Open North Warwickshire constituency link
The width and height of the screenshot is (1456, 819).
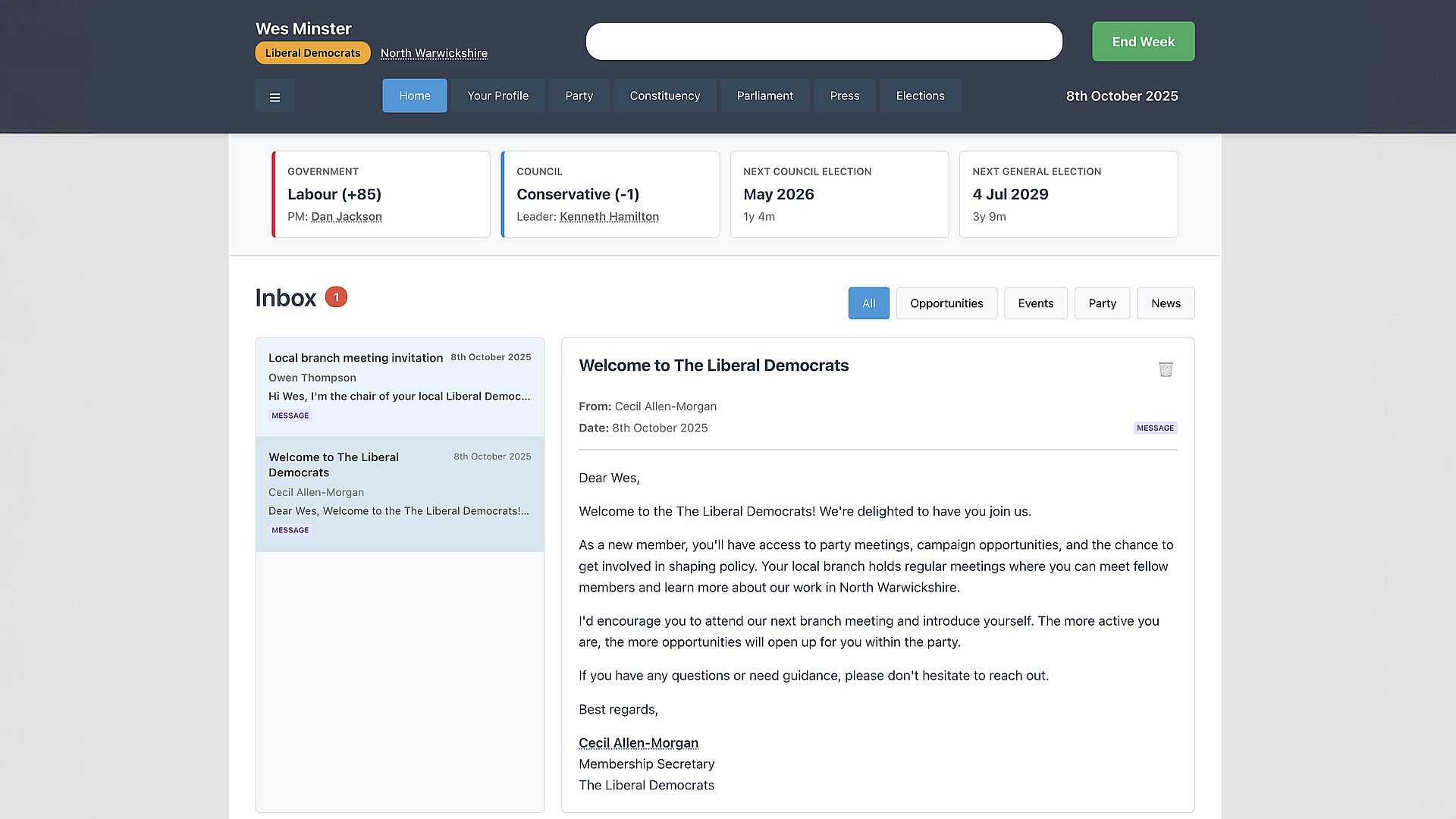[x=434, y=53]
